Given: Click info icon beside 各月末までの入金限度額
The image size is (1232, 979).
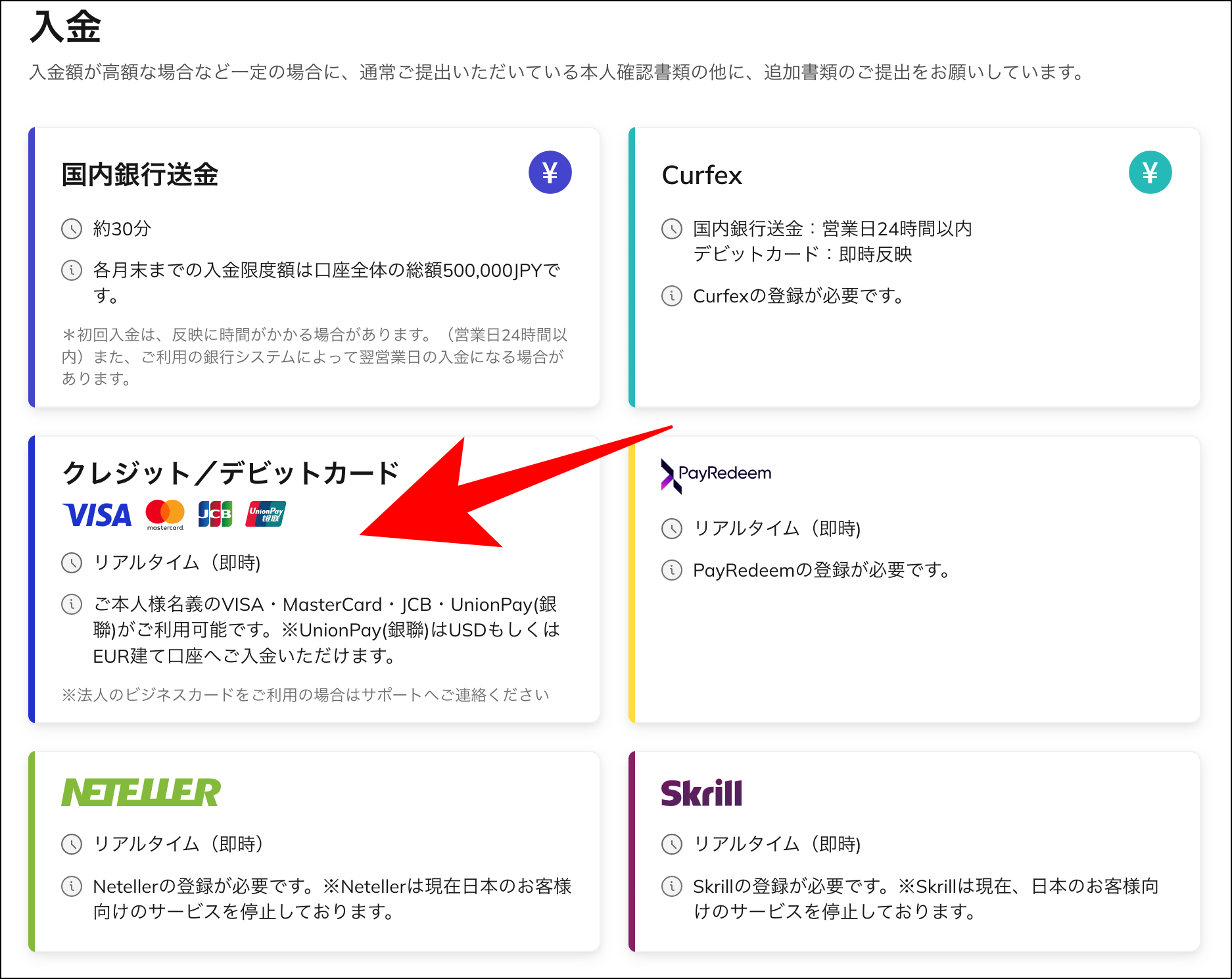Looking at the screenshot, I should pos(72,270).
